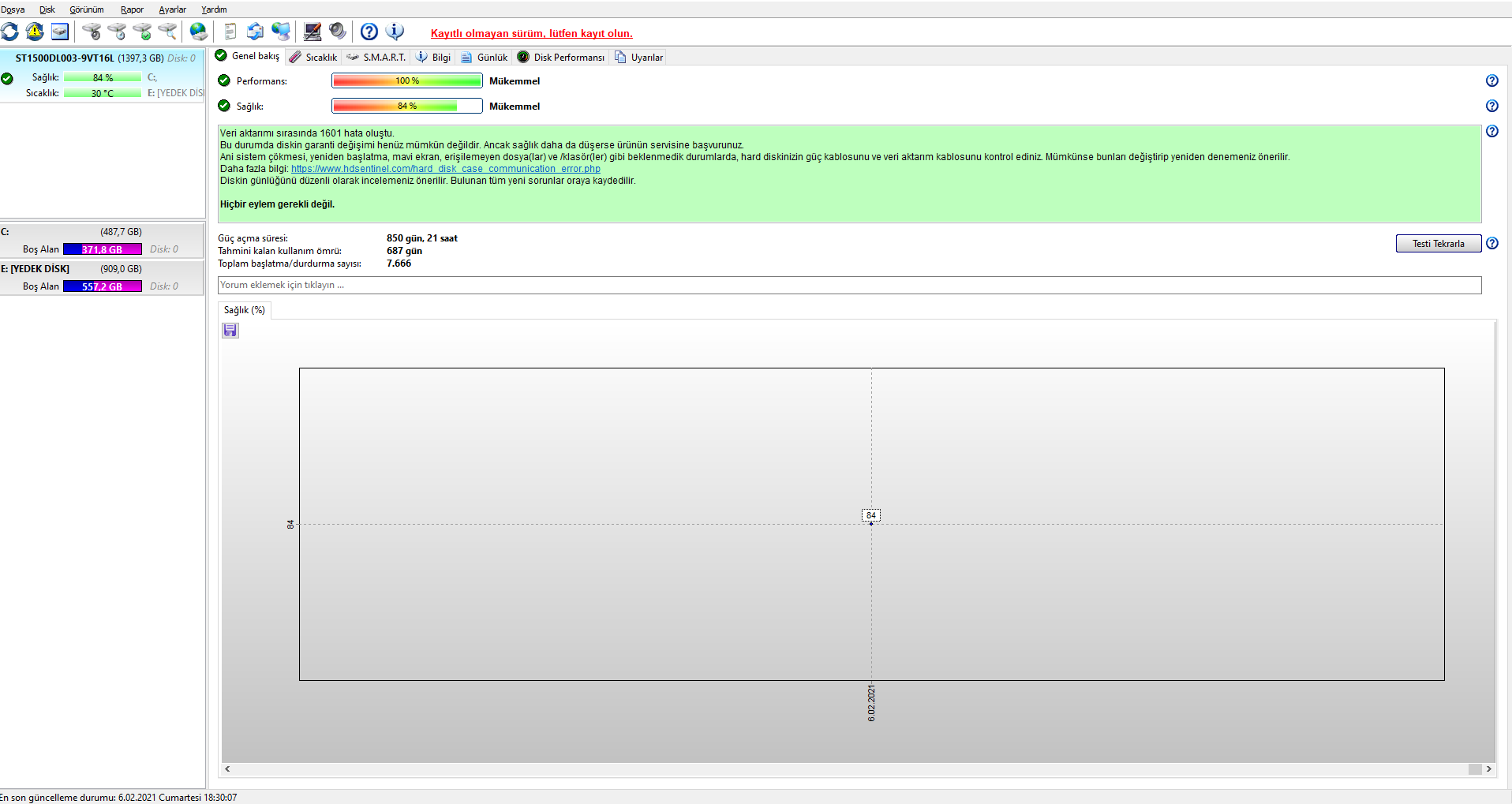Open the Rapor menu

(x=132, y=9)
